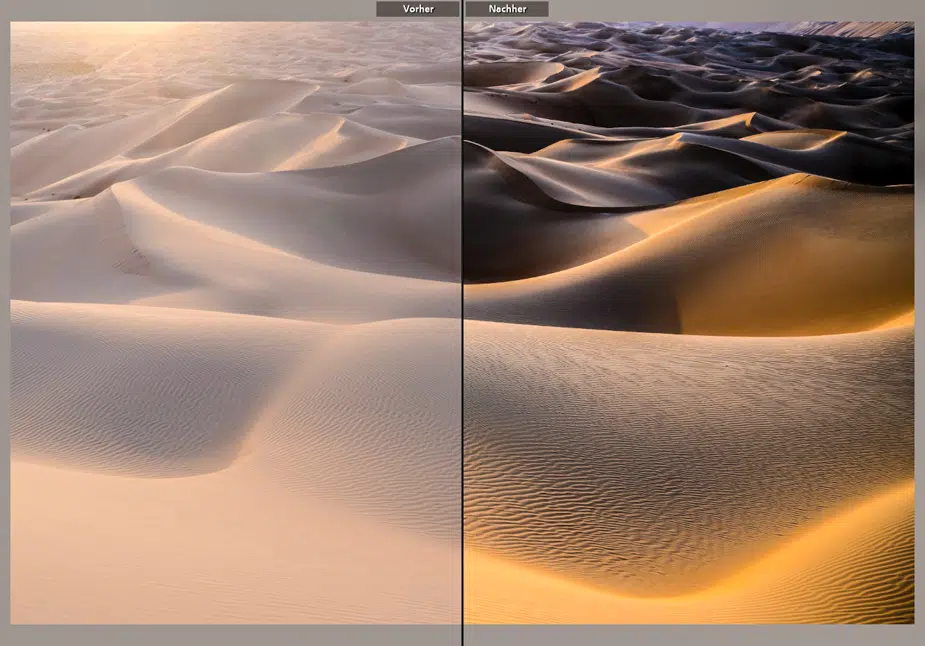Click the bright sun glow in before image
Screen dimensions: 925x646
click(x=120, y=32)
